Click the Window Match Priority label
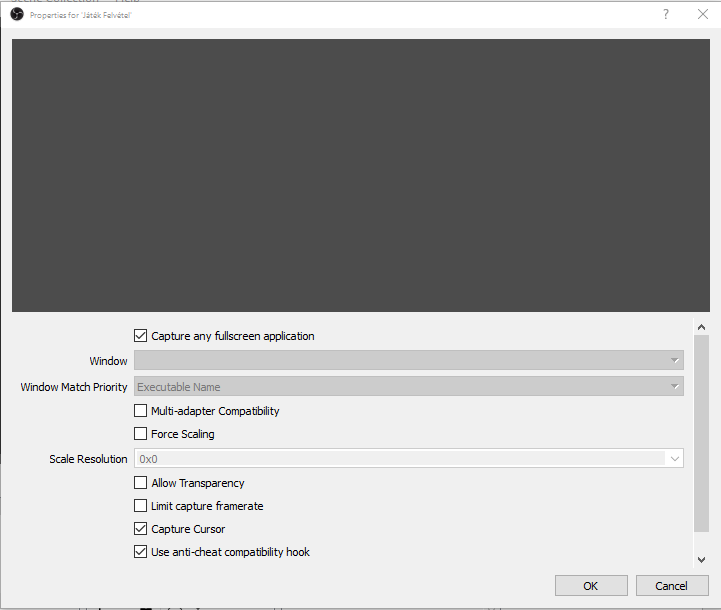The height and width of the screenshot is (610, 721). pos(74,387)
